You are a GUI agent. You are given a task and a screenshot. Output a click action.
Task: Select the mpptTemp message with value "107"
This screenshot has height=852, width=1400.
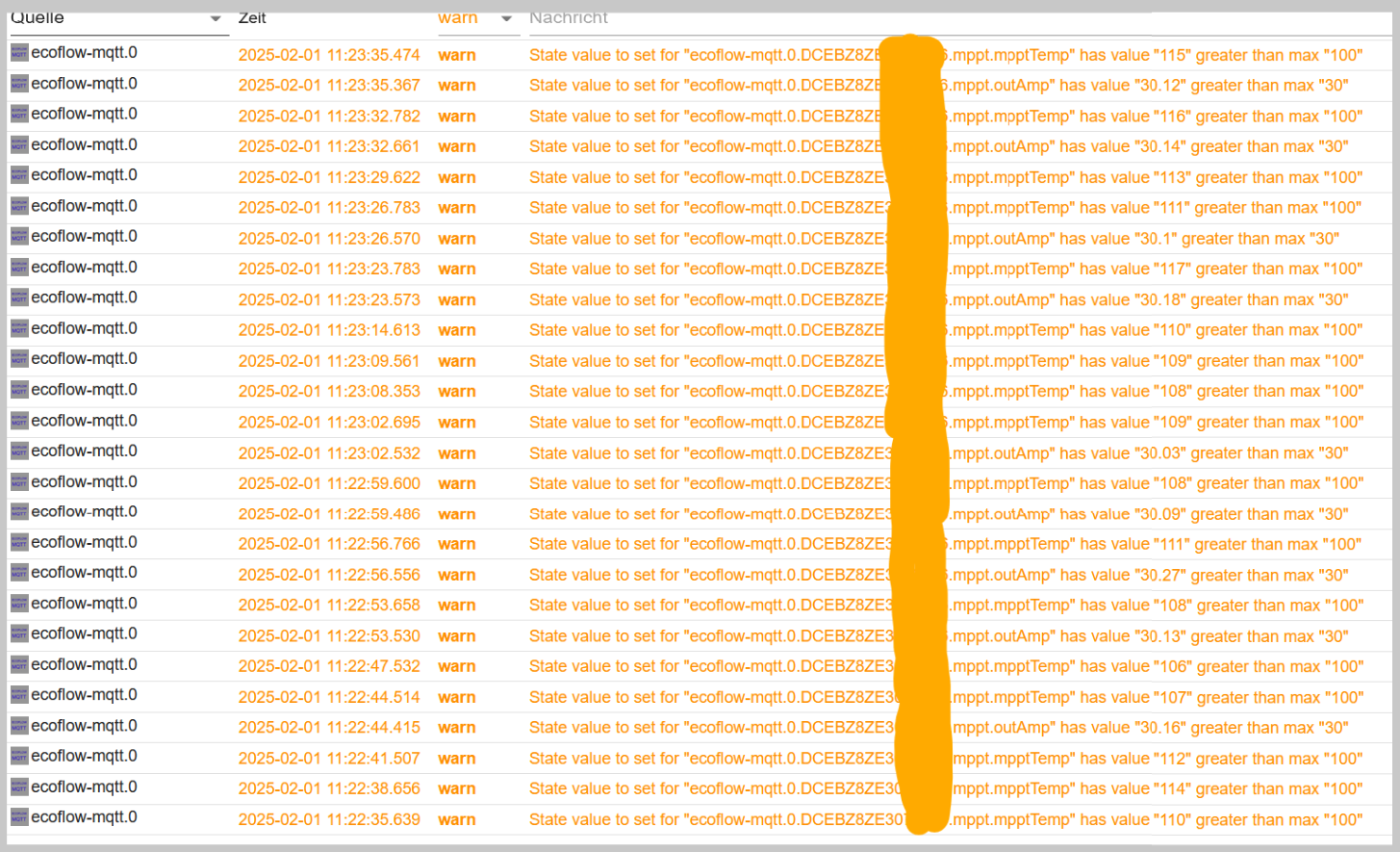coord(946,698)
